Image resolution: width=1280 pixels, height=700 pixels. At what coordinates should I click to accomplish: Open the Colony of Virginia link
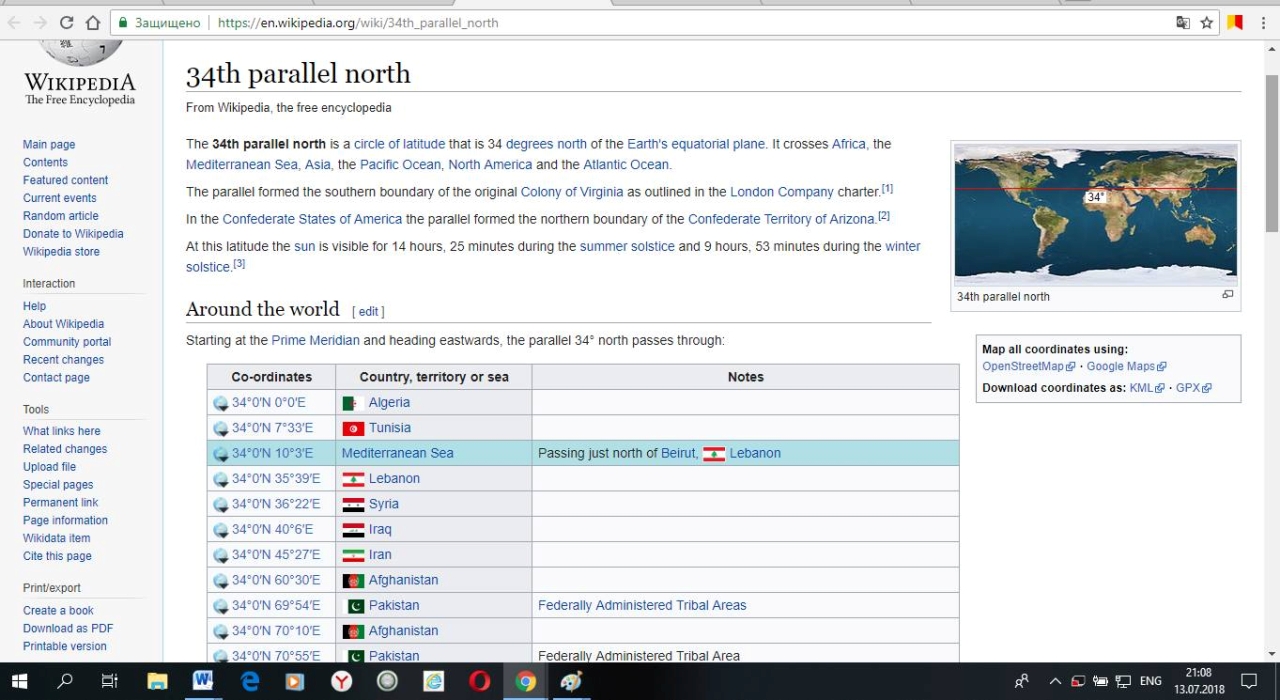572,192
